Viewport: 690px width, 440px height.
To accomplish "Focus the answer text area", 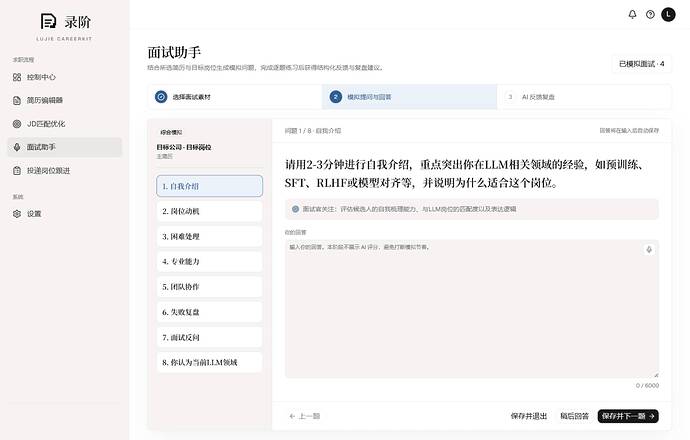I will pos(472,309).
